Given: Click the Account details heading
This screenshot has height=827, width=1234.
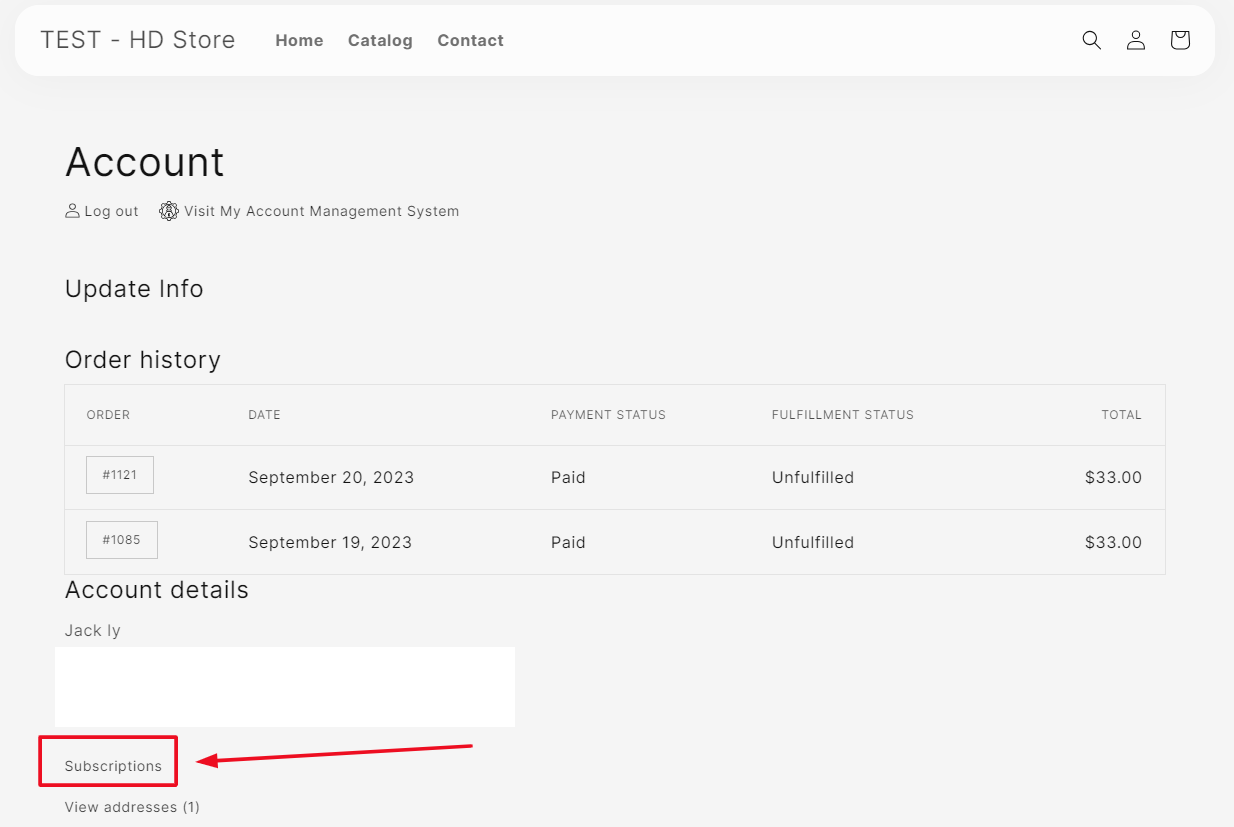Looking at the screenshot, I should click(x=156, y=590).
